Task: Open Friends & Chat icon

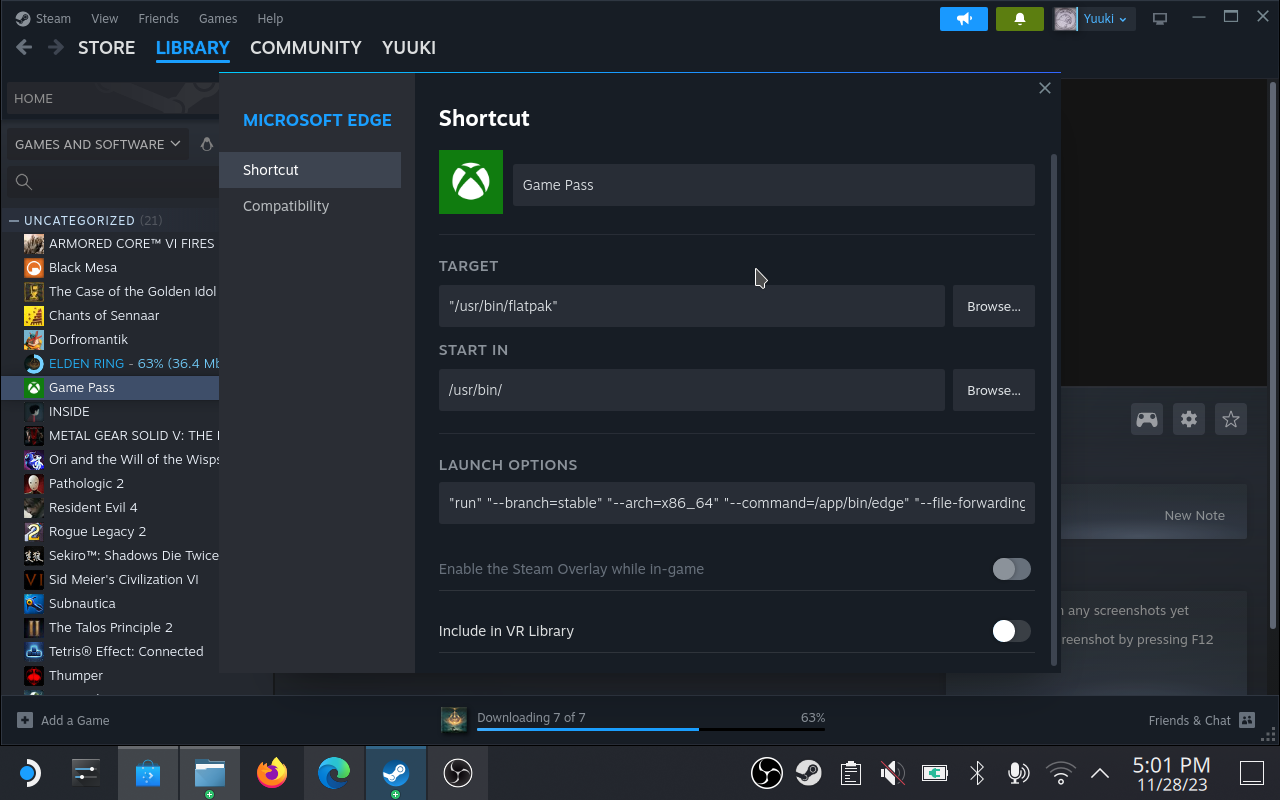Action: (x=1247, y=720)
